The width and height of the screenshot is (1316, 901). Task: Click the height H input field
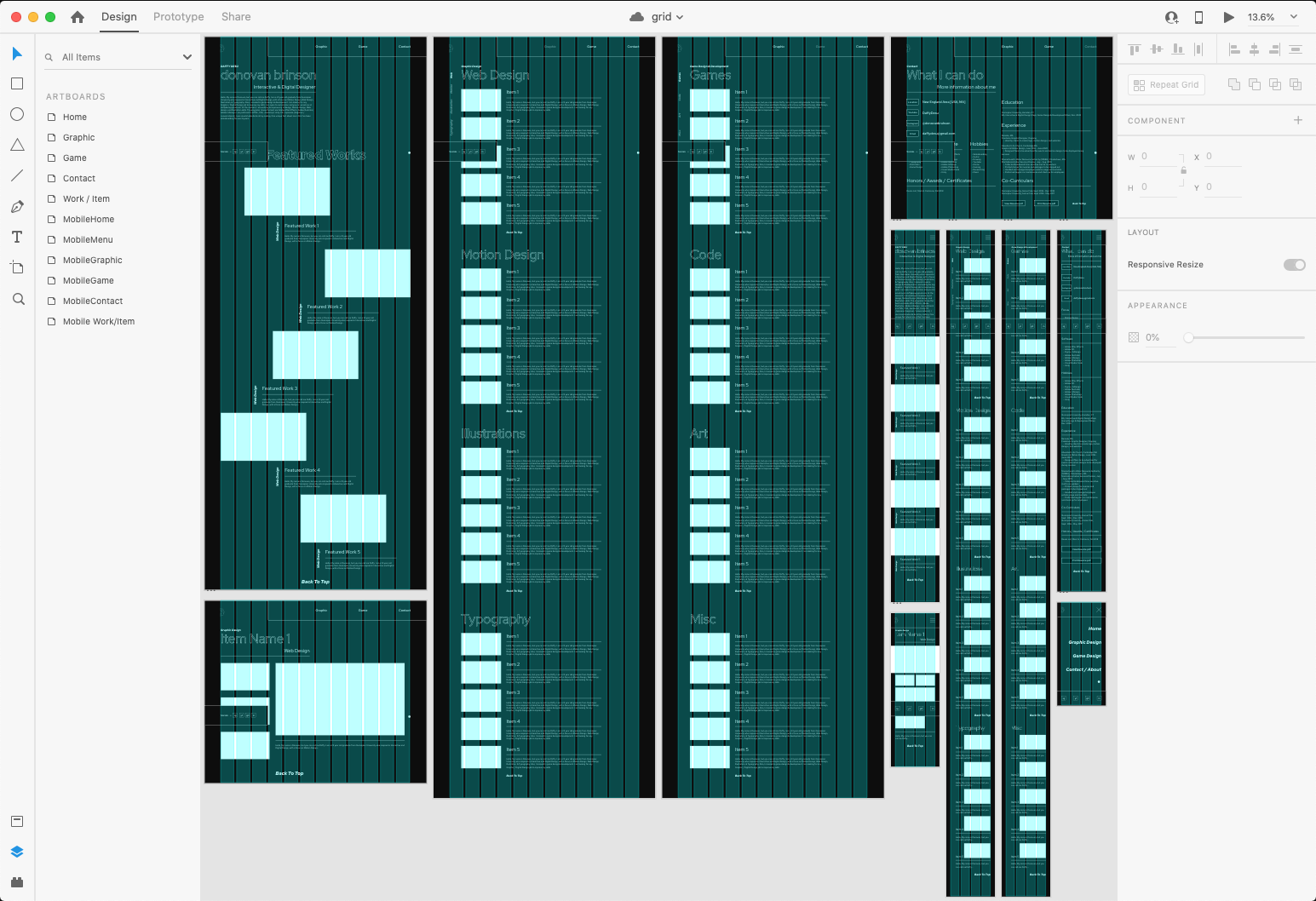(x=1159, y=187)
